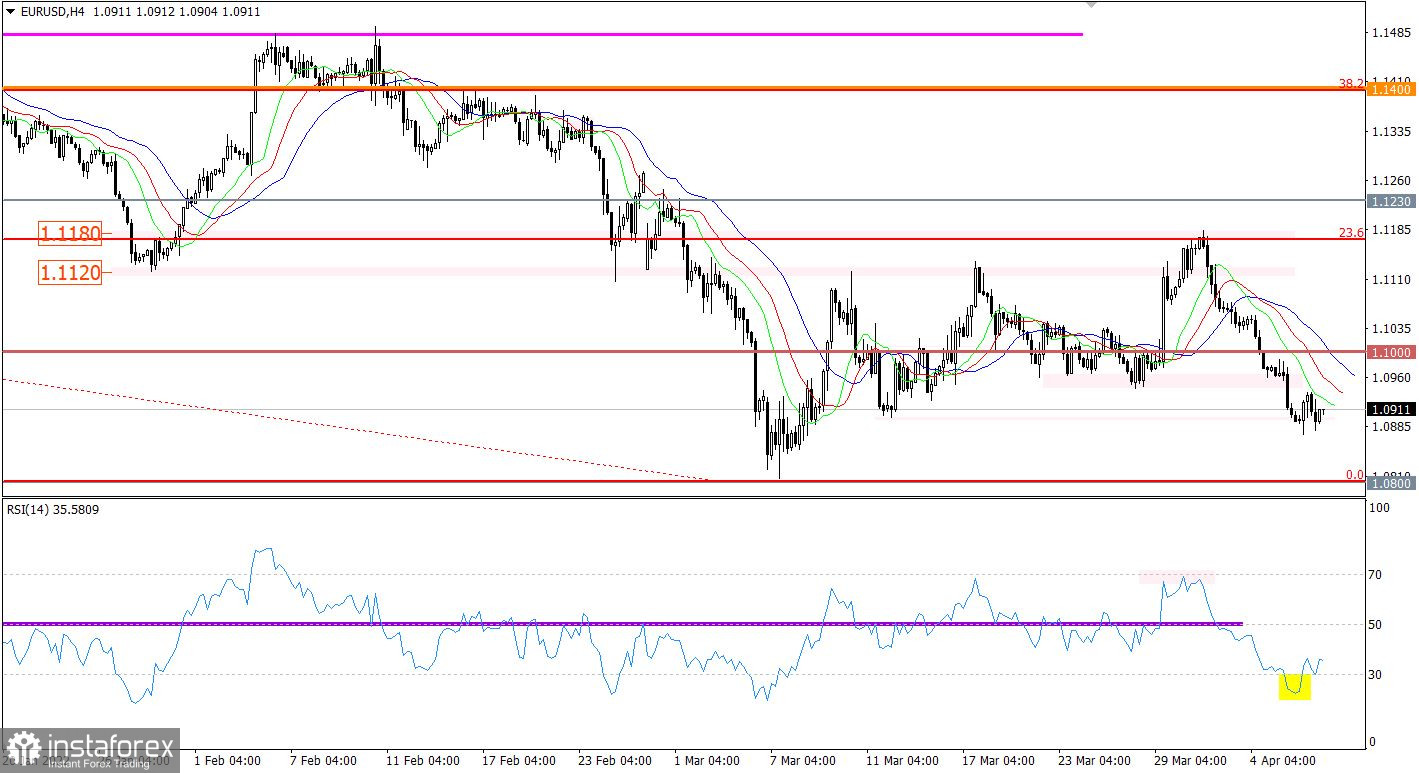Click the current price tag 1.0911

(x=1391, y=409)
